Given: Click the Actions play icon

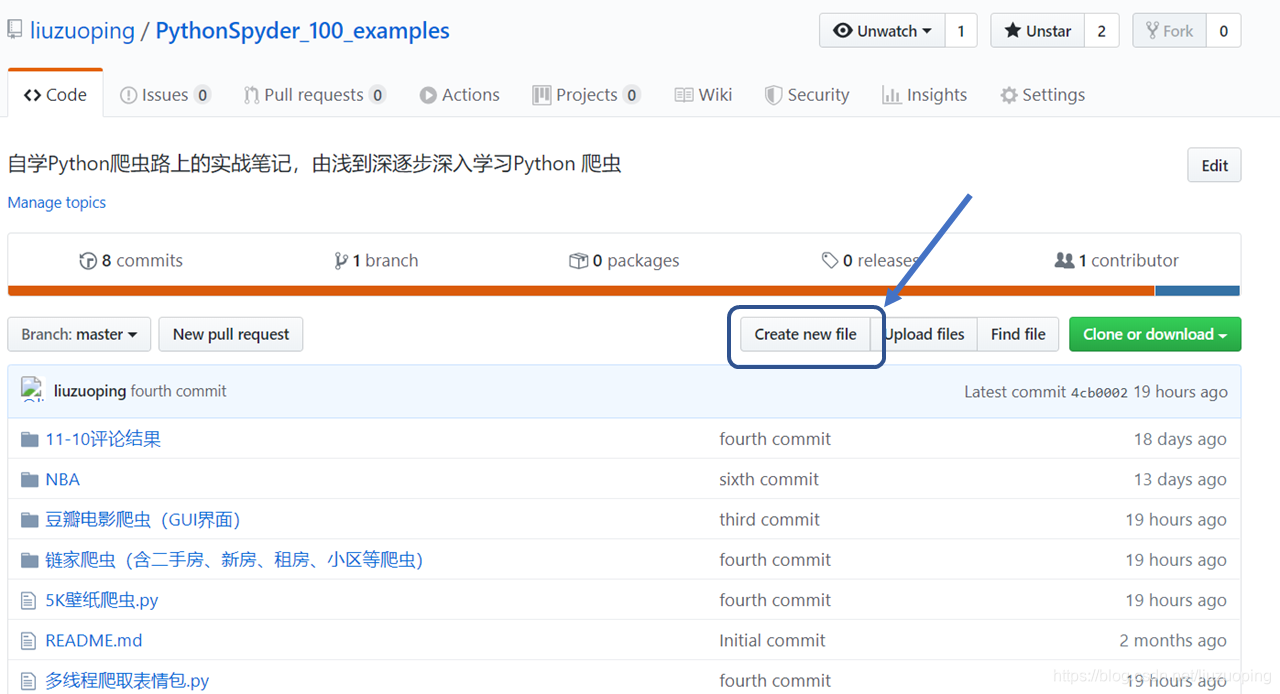Looking at the screenshot, I should coord(428,95).
